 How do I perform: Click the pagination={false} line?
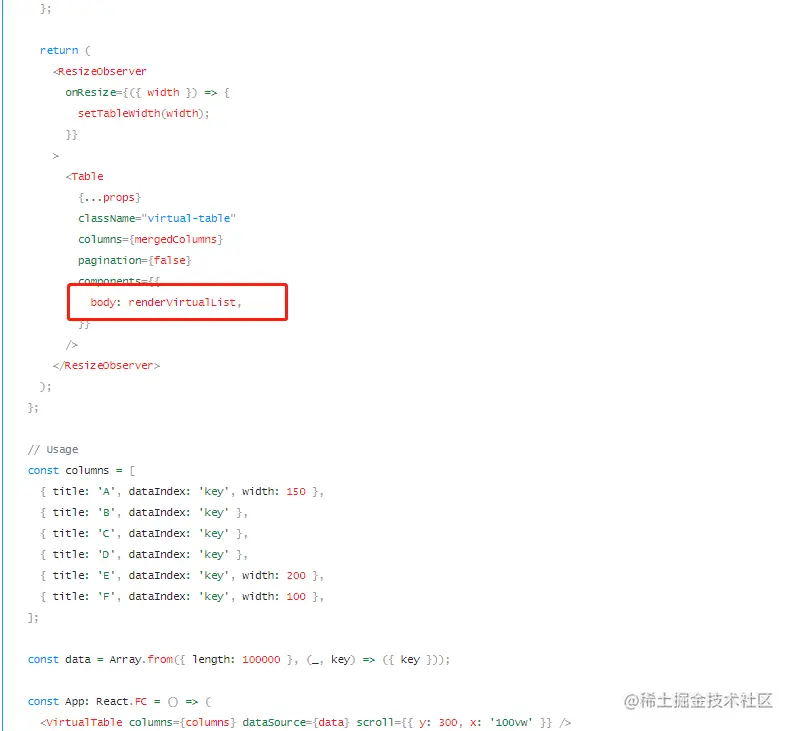[x=135, y=260]
